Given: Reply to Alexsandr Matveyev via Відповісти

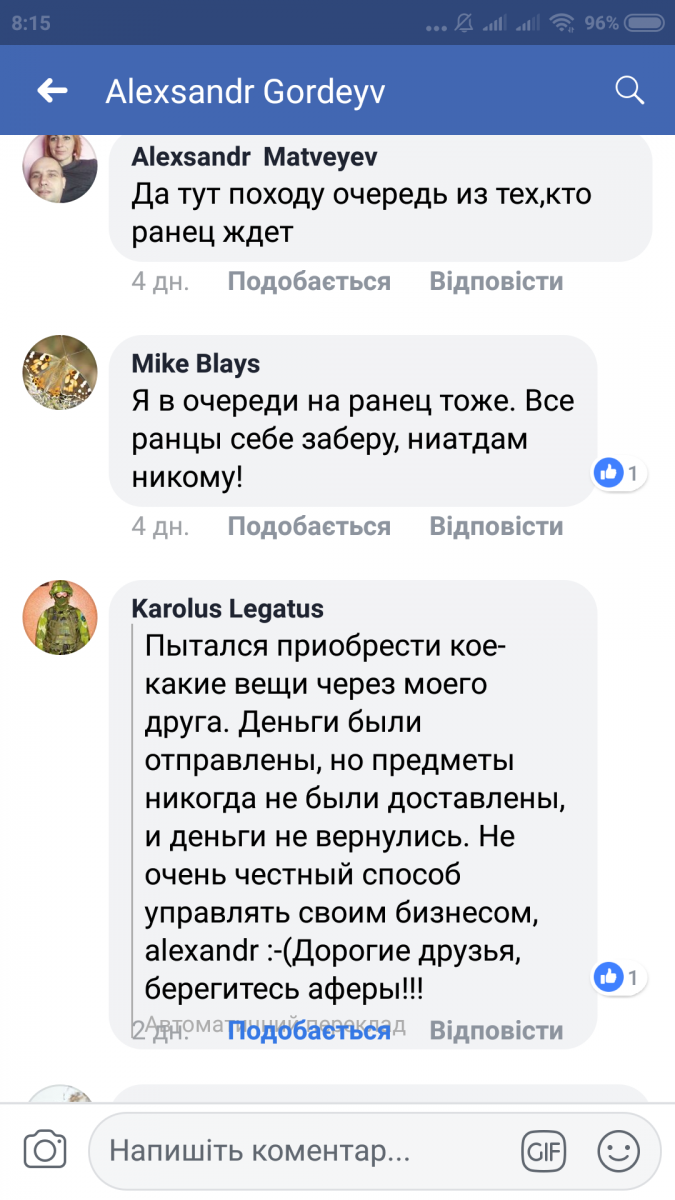Looking at the screenshot, I should coord(496,282).
